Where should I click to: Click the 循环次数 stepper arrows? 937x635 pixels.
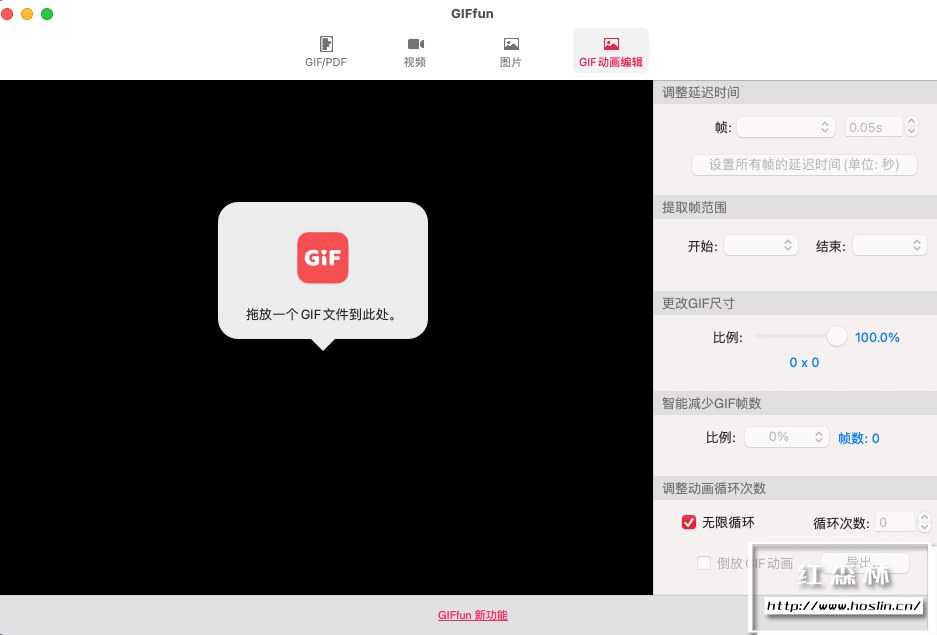pyautogui.click(x=924, y=523)
